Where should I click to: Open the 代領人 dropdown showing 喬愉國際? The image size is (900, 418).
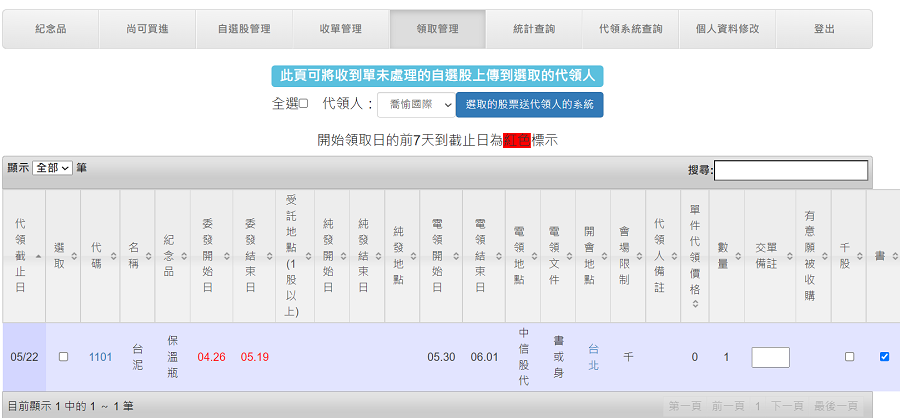(x=416, y=104)
